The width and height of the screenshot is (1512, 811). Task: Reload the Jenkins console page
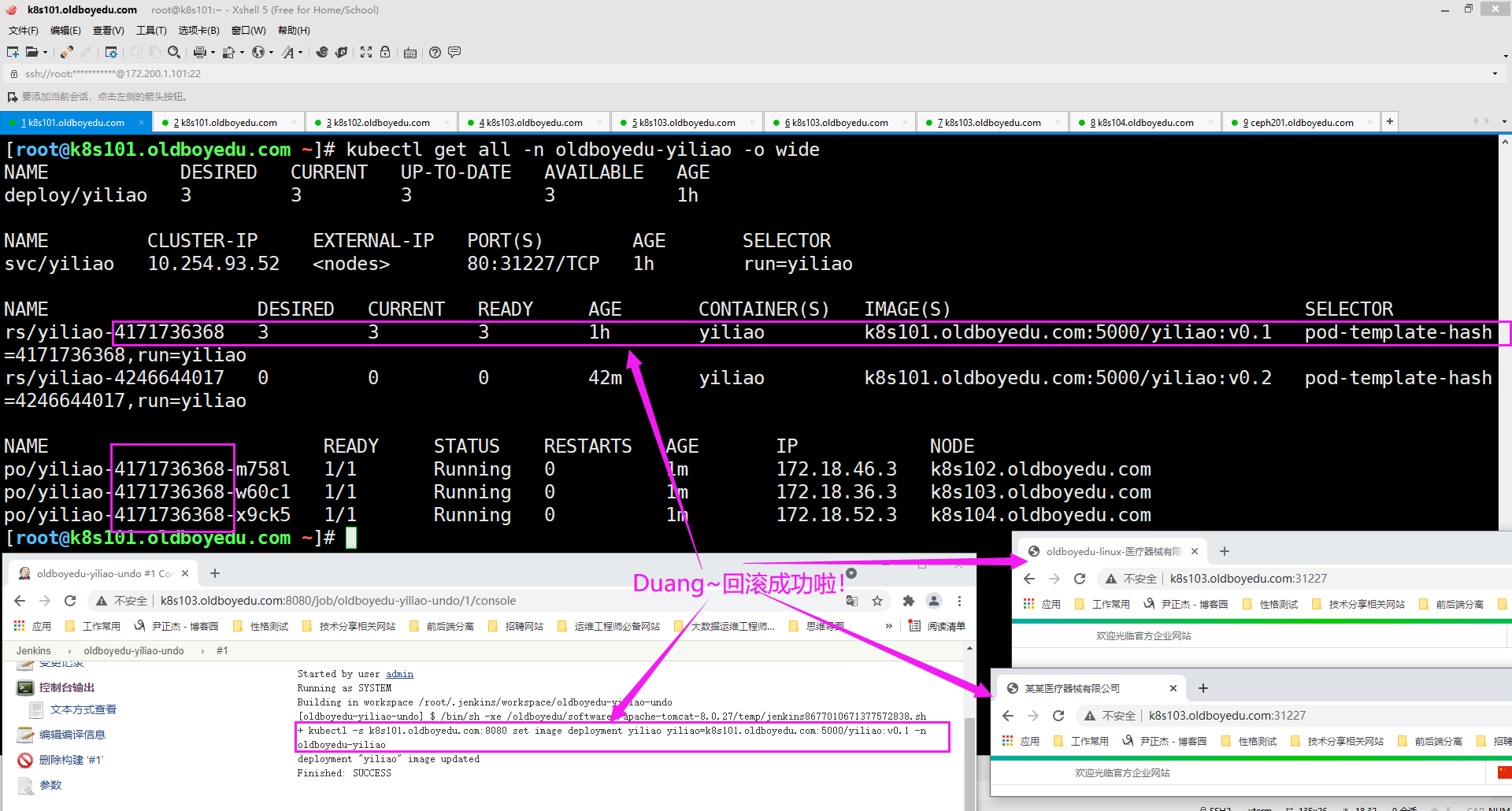(70, 601)
